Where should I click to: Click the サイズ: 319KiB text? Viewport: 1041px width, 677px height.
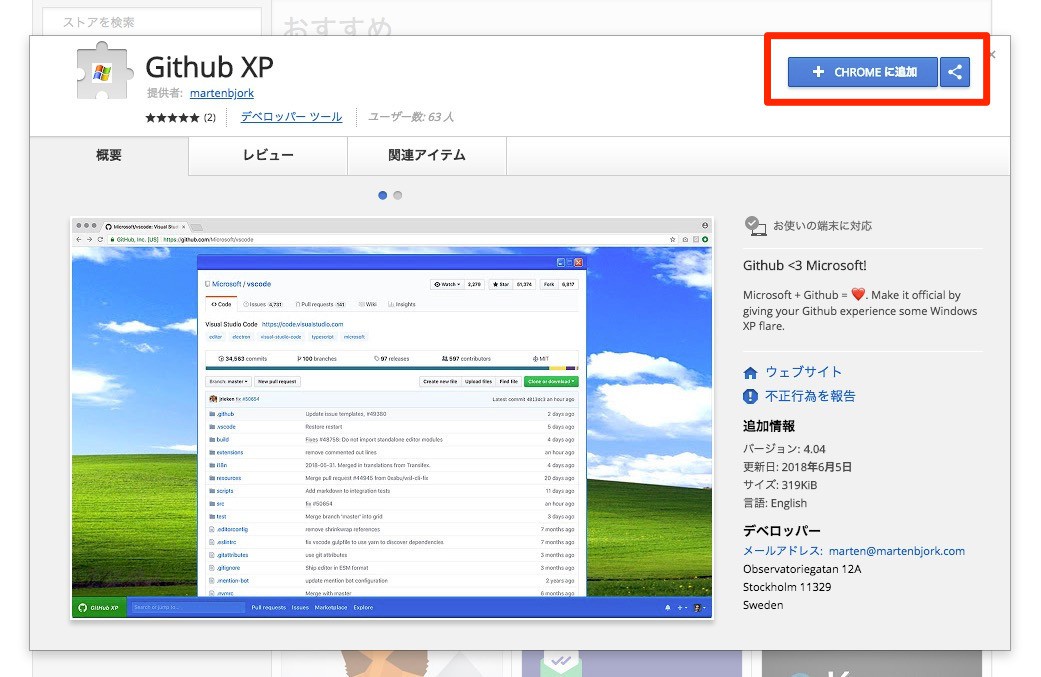[x=780, y=485]
